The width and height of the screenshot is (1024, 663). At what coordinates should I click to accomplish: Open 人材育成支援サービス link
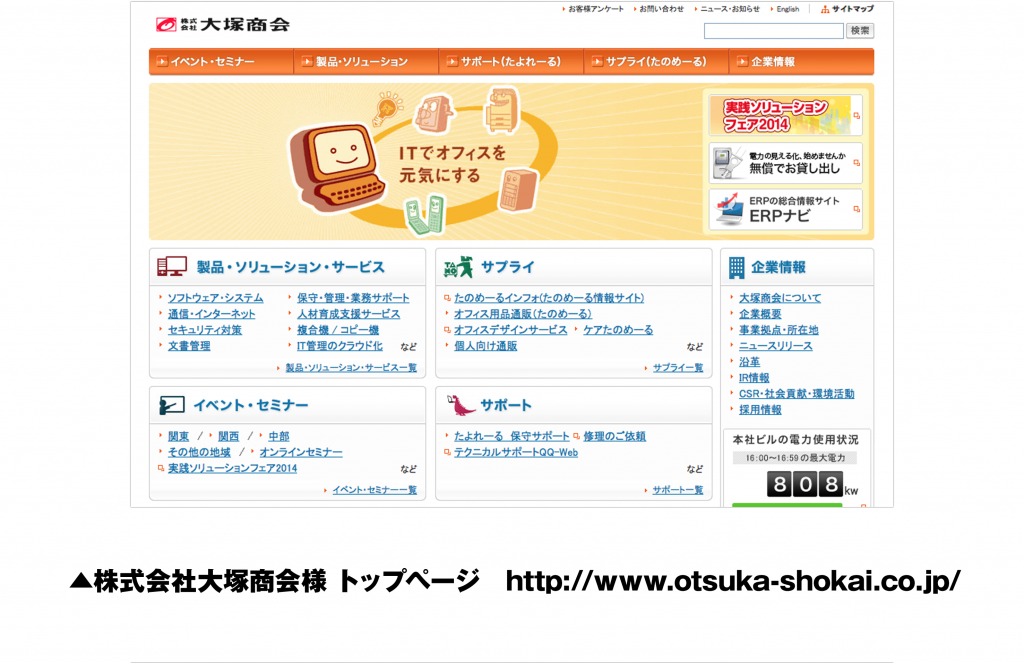349,314
